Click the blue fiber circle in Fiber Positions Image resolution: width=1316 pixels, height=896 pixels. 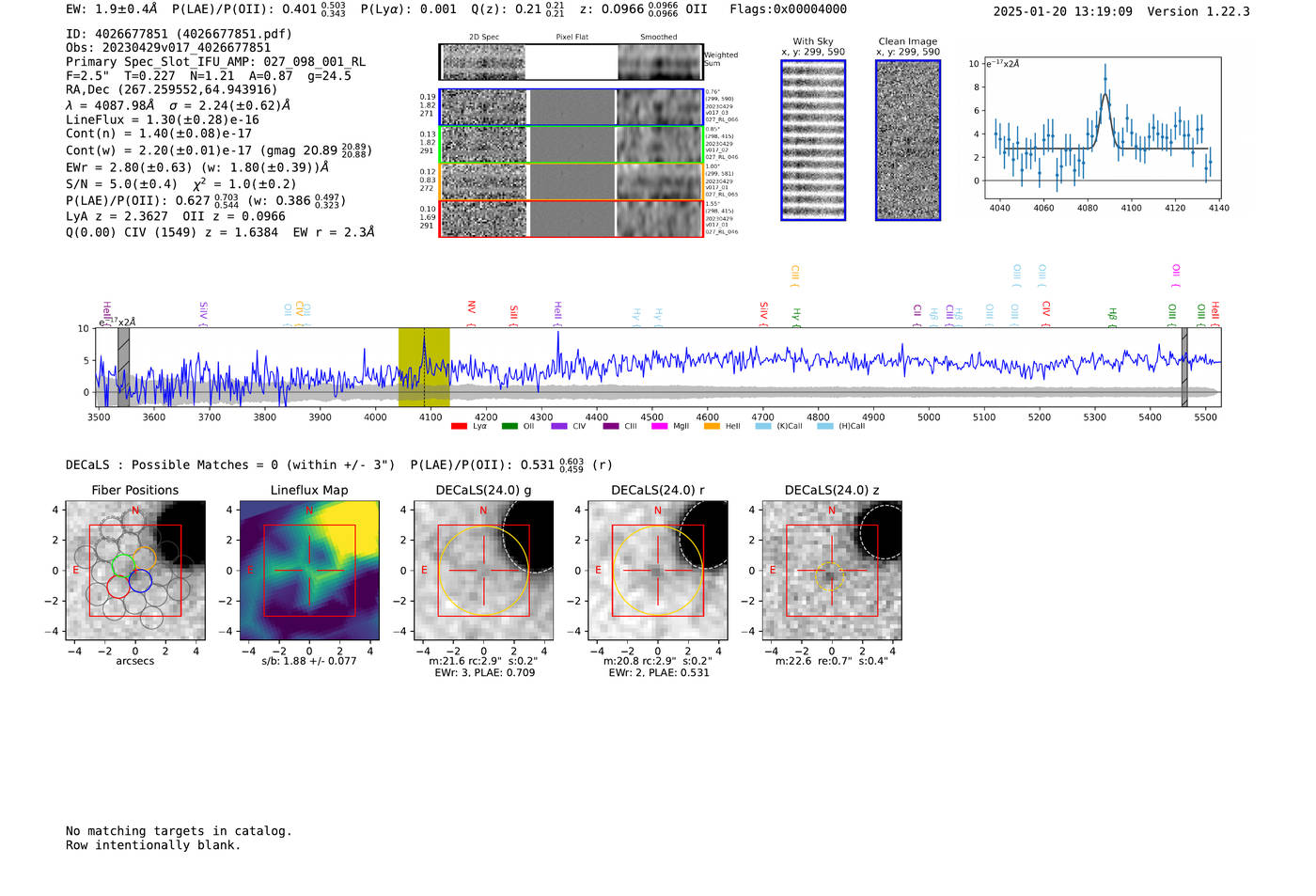140,581
